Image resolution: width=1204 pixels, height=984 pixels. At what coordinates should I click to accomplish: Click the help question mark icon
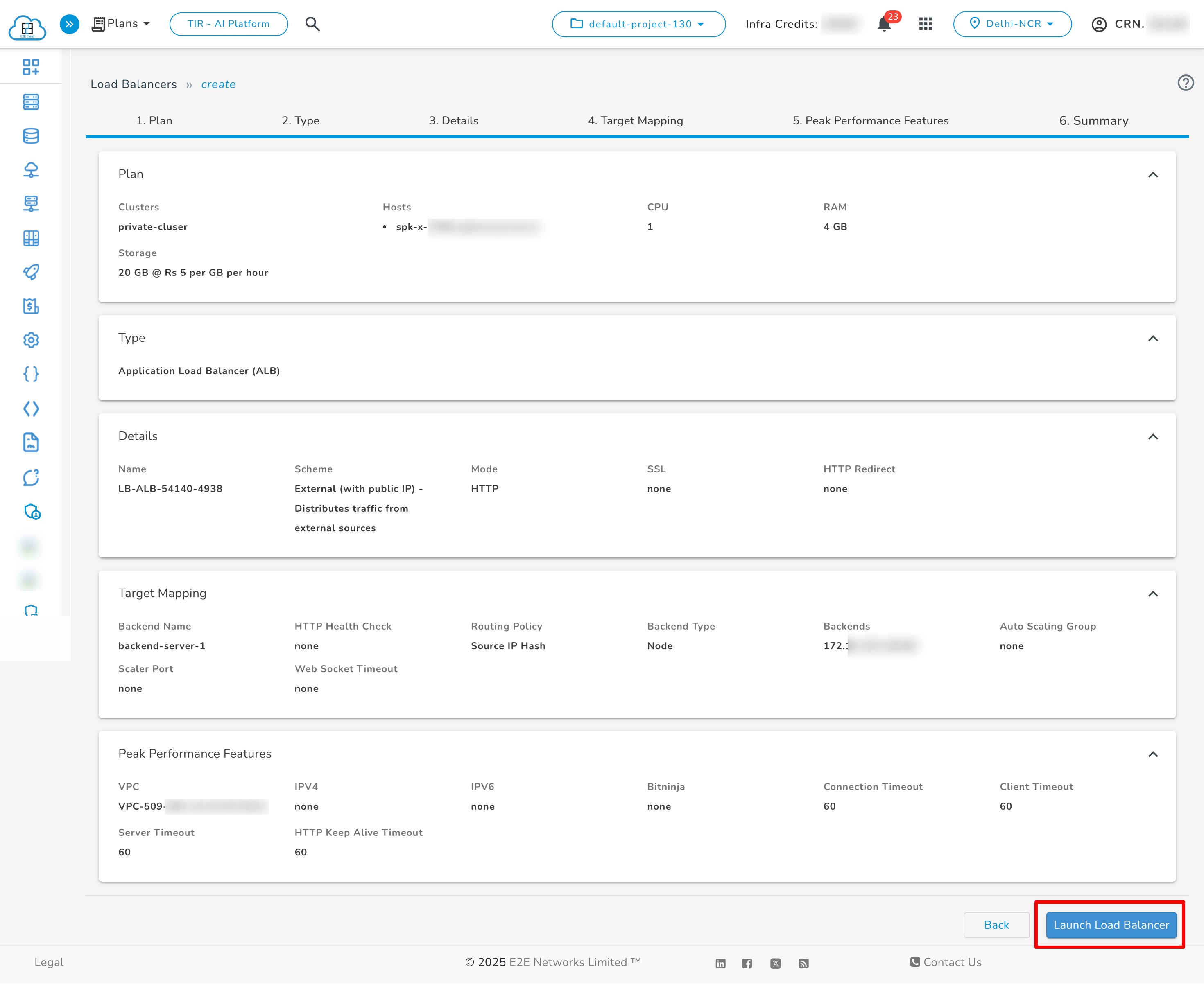[x=1185, y=83]
